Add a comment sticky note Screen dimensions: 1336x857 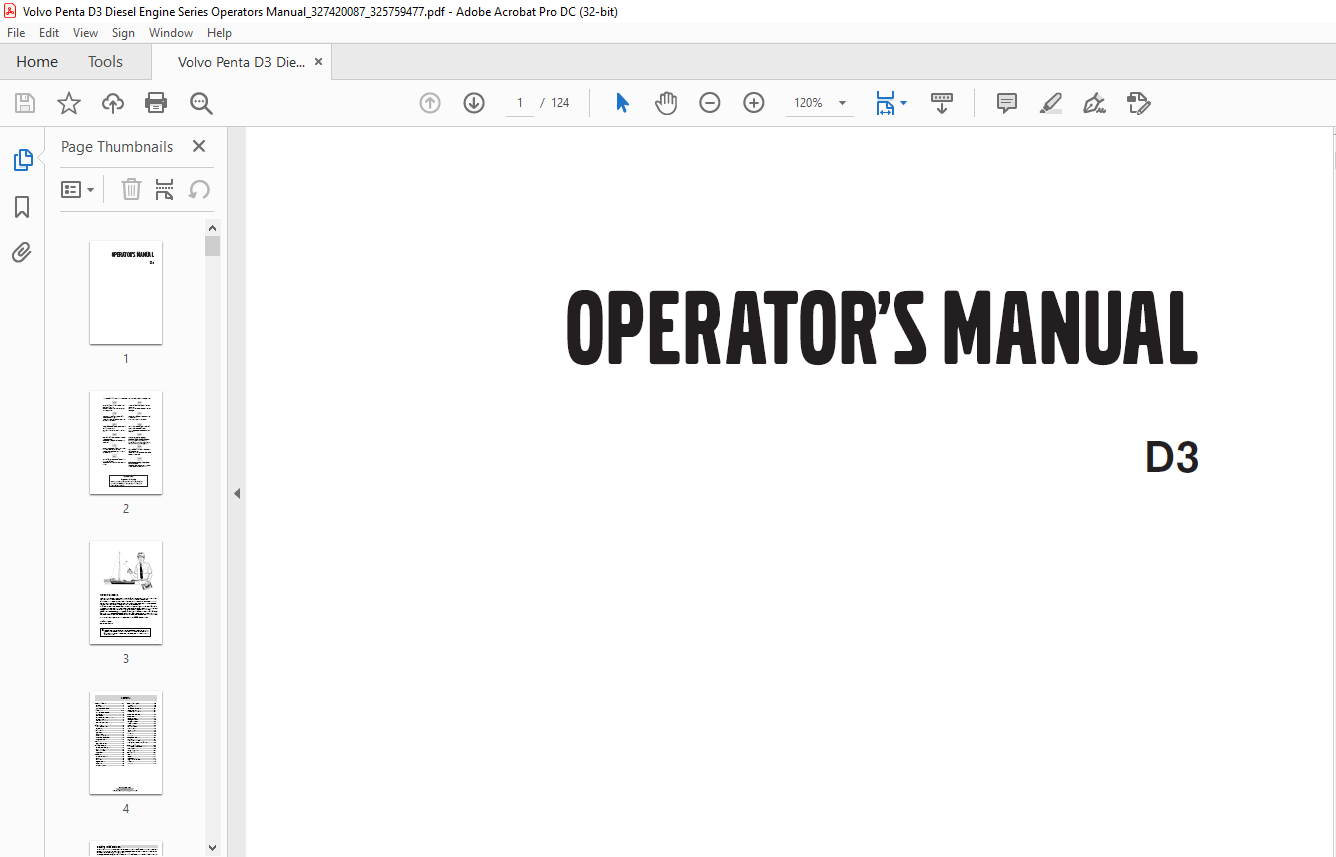(x=1007, y=103)
